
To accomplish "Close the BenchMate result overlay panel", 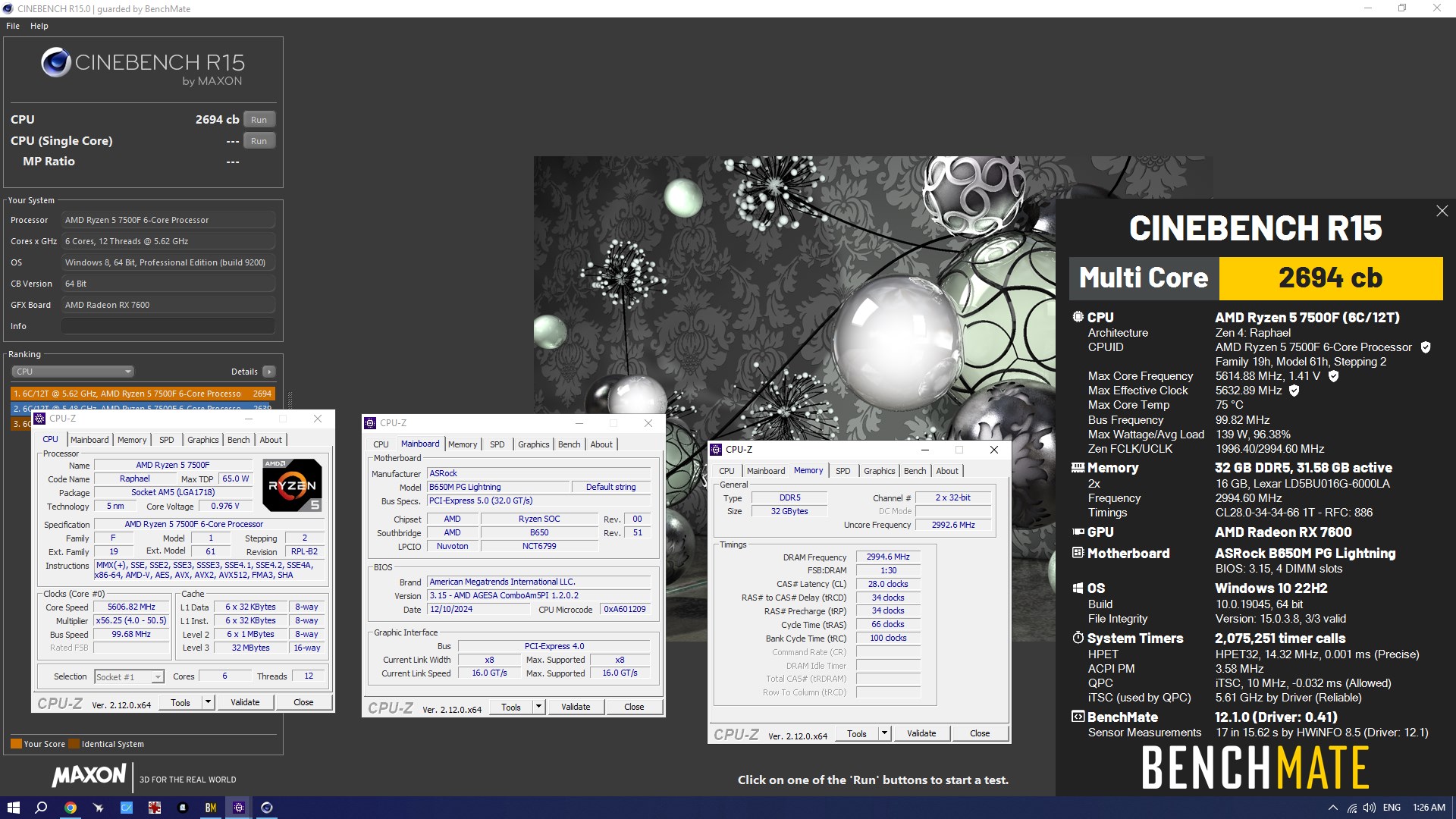I will point(1442,211).
